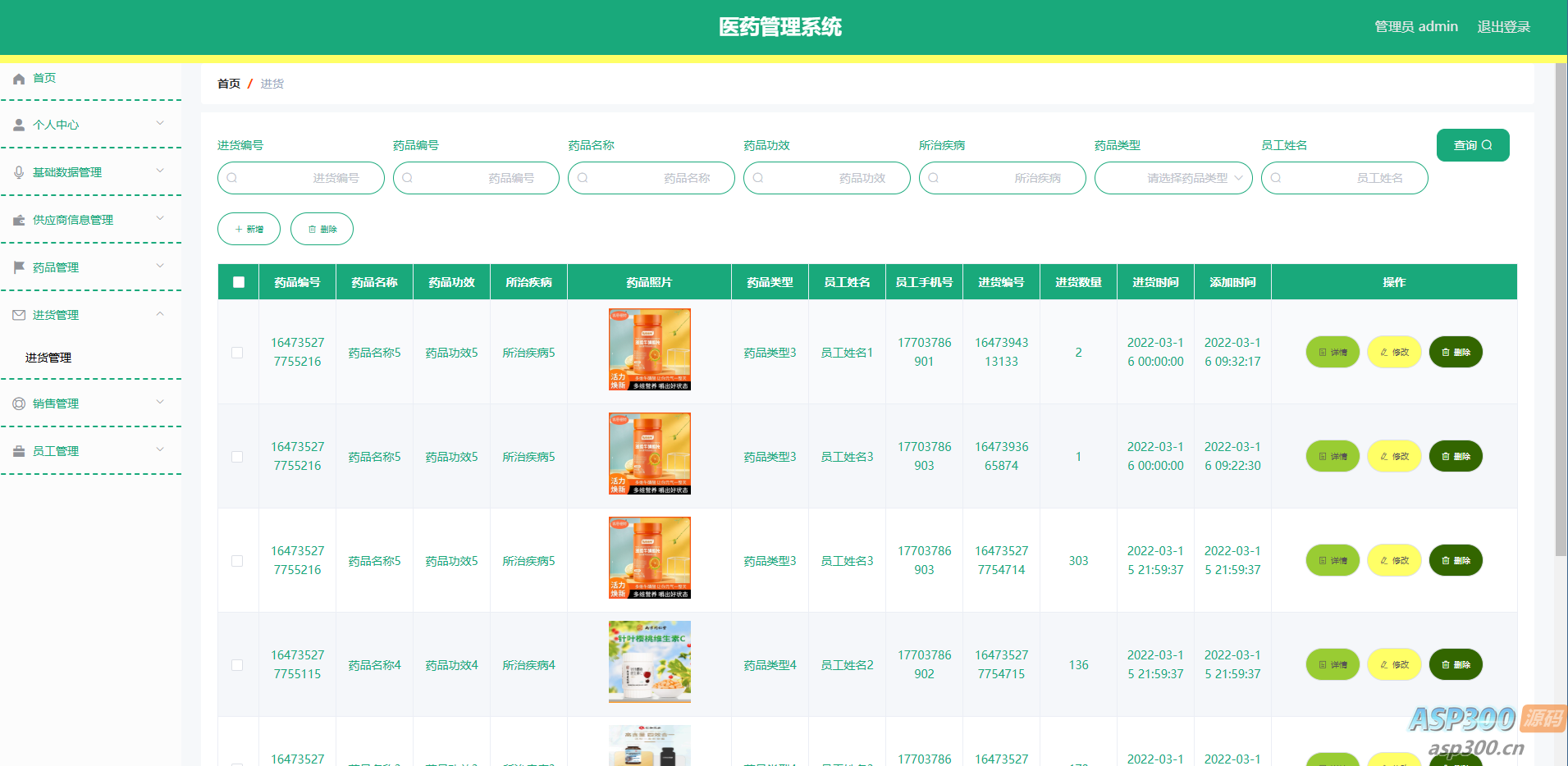Toggle the select-all checkbox in table header
This screenshot has height=766, width=1568.
point(239,282)
